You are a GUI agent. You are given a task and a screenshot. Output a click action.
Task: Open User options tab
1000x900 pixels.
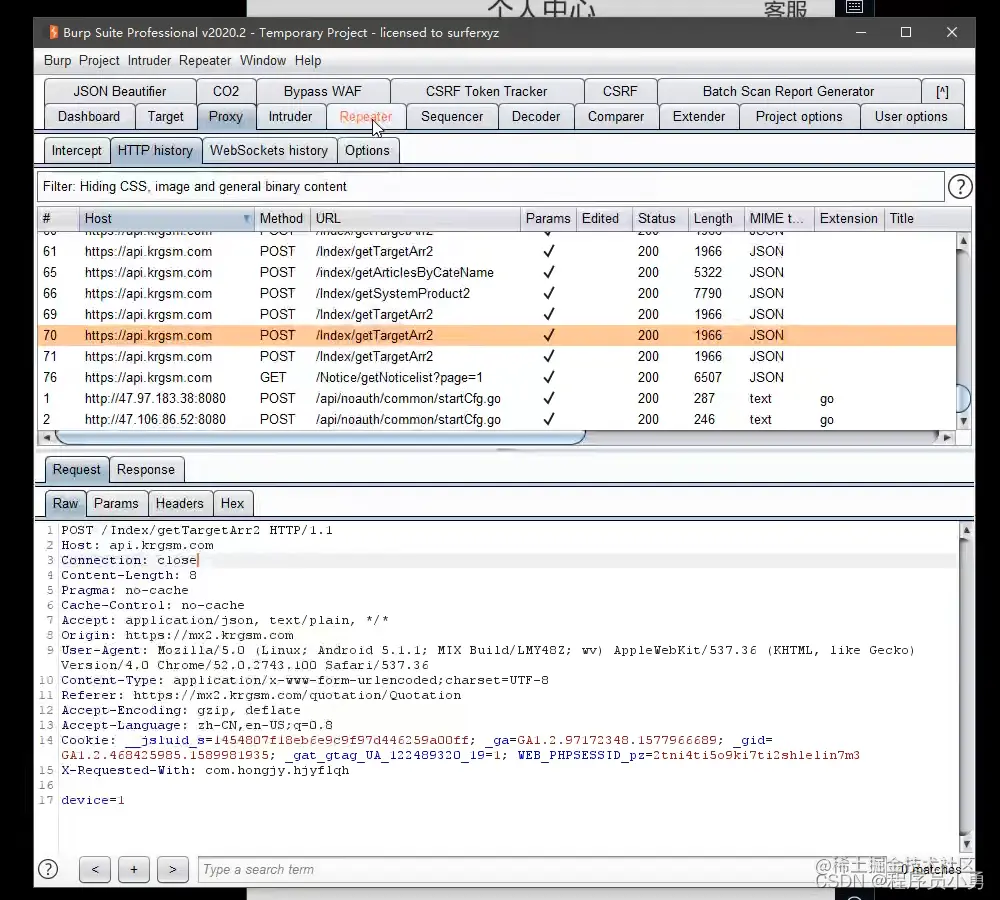click(911, 117)
